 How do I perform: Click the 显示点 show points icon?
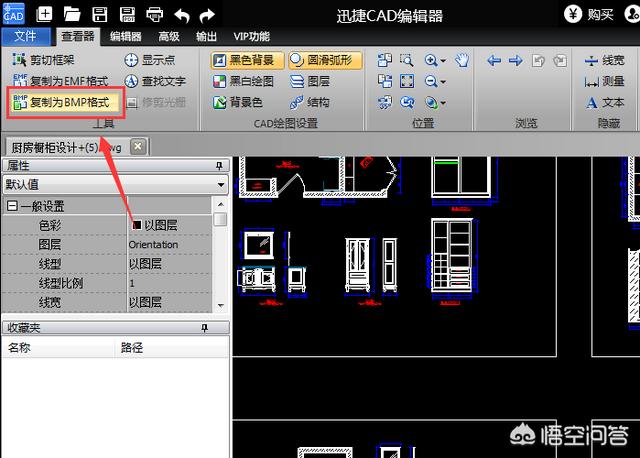click(x=131, y=60)
